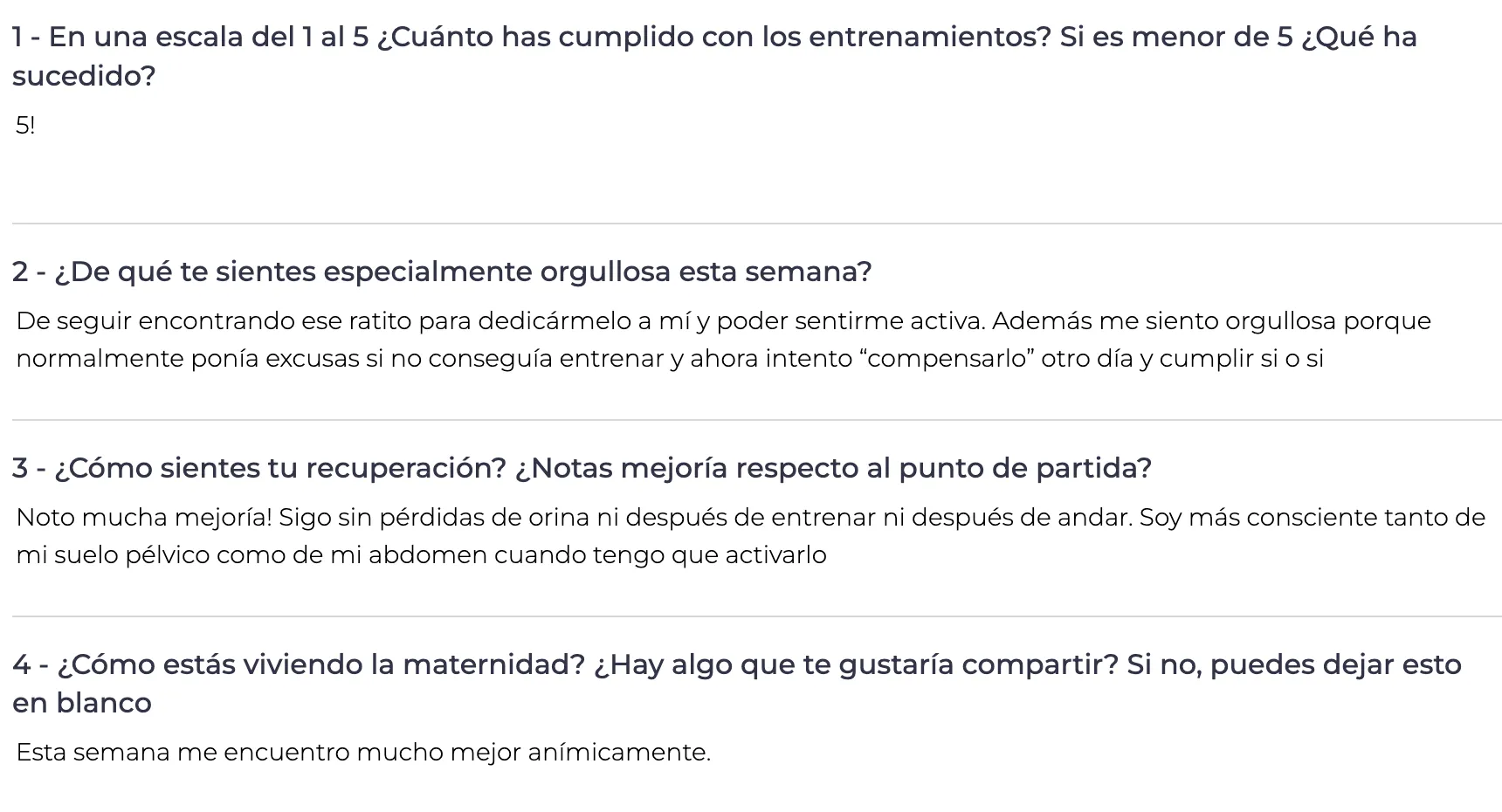Click the words "en blanco" in question 4
Image resolution: width=1502 pixels, height=812 pixels.
[x=82, y=704]
